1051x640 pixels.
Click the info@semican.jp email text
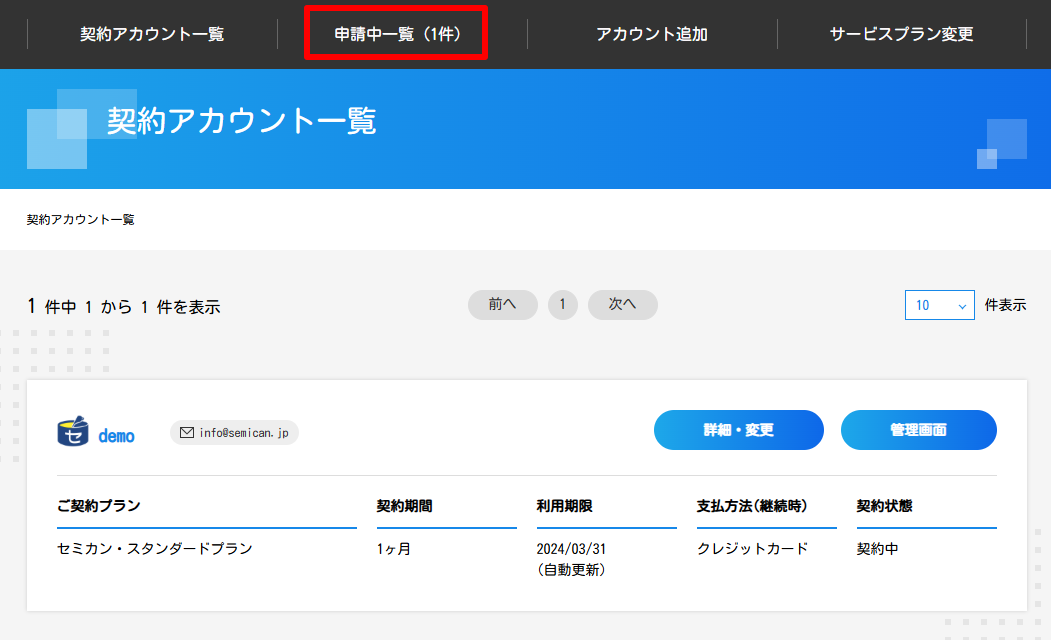244,433
